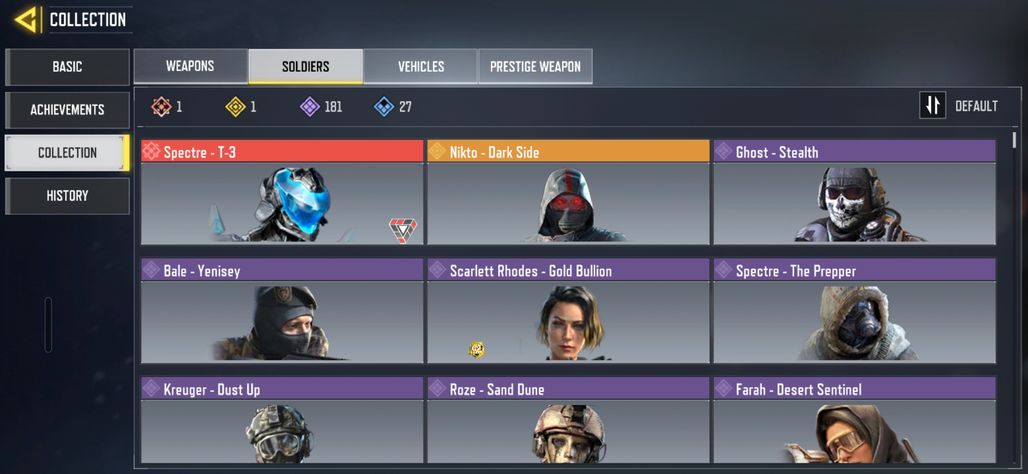Click the gold badge on Scarlett Rhodes card

pyautogui.click(x=477, y=349)
